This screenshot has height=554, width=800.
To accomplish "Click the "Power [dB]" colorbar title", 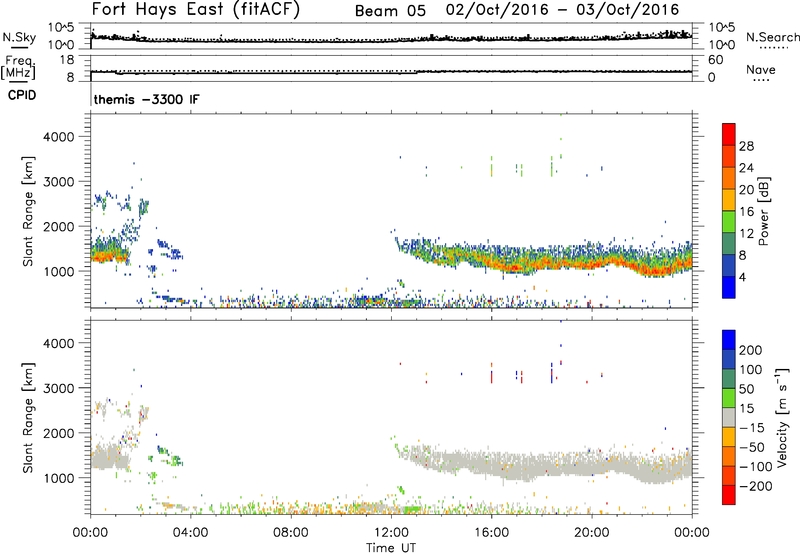I will pyautogui.click(x=763, y=211).
